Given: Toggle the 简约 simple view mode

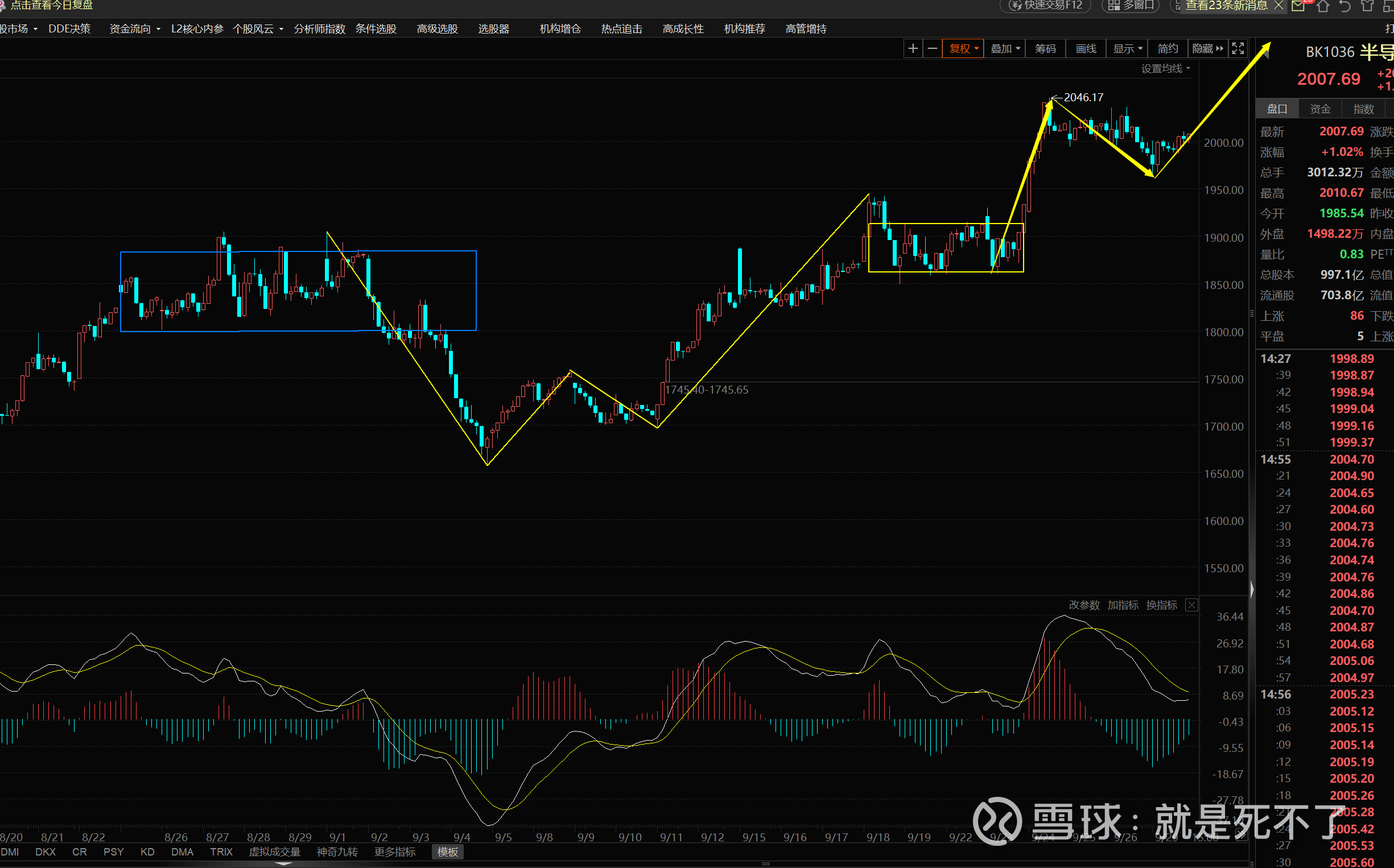Looking at the screenshot, I should click(1167, 49).
